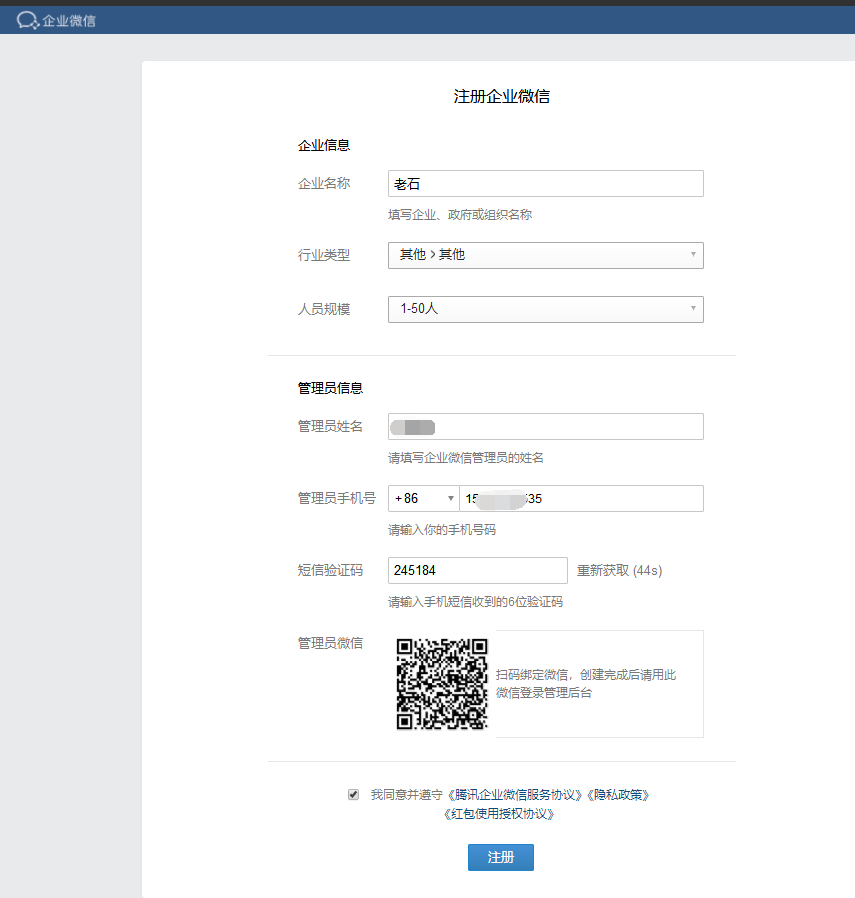Click the 企业微信 logo icon in header

27,20
